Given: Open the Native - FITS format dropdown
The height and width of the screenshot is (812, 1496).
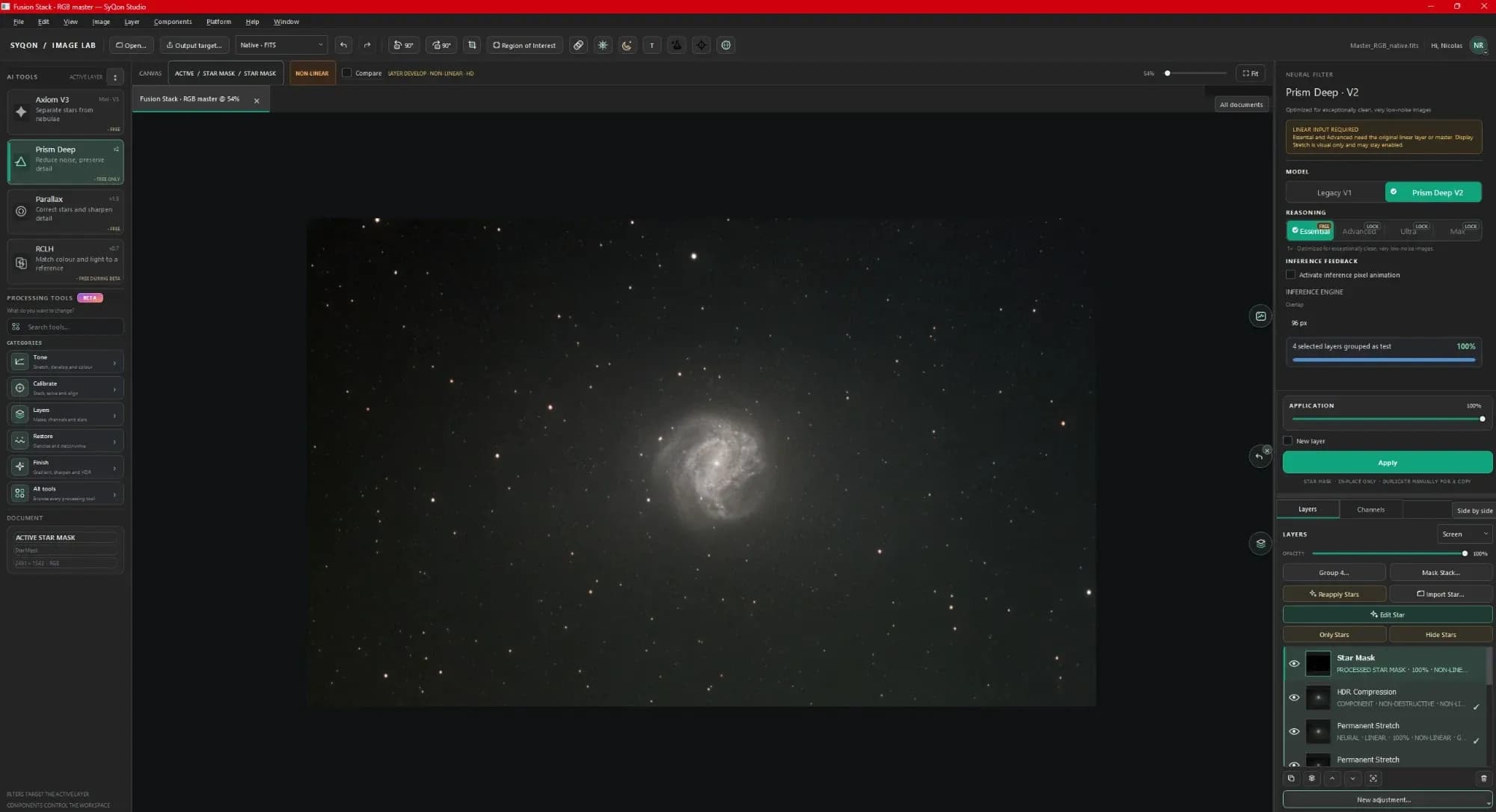Looking at the screenshot, I should (x=281, y=45).
